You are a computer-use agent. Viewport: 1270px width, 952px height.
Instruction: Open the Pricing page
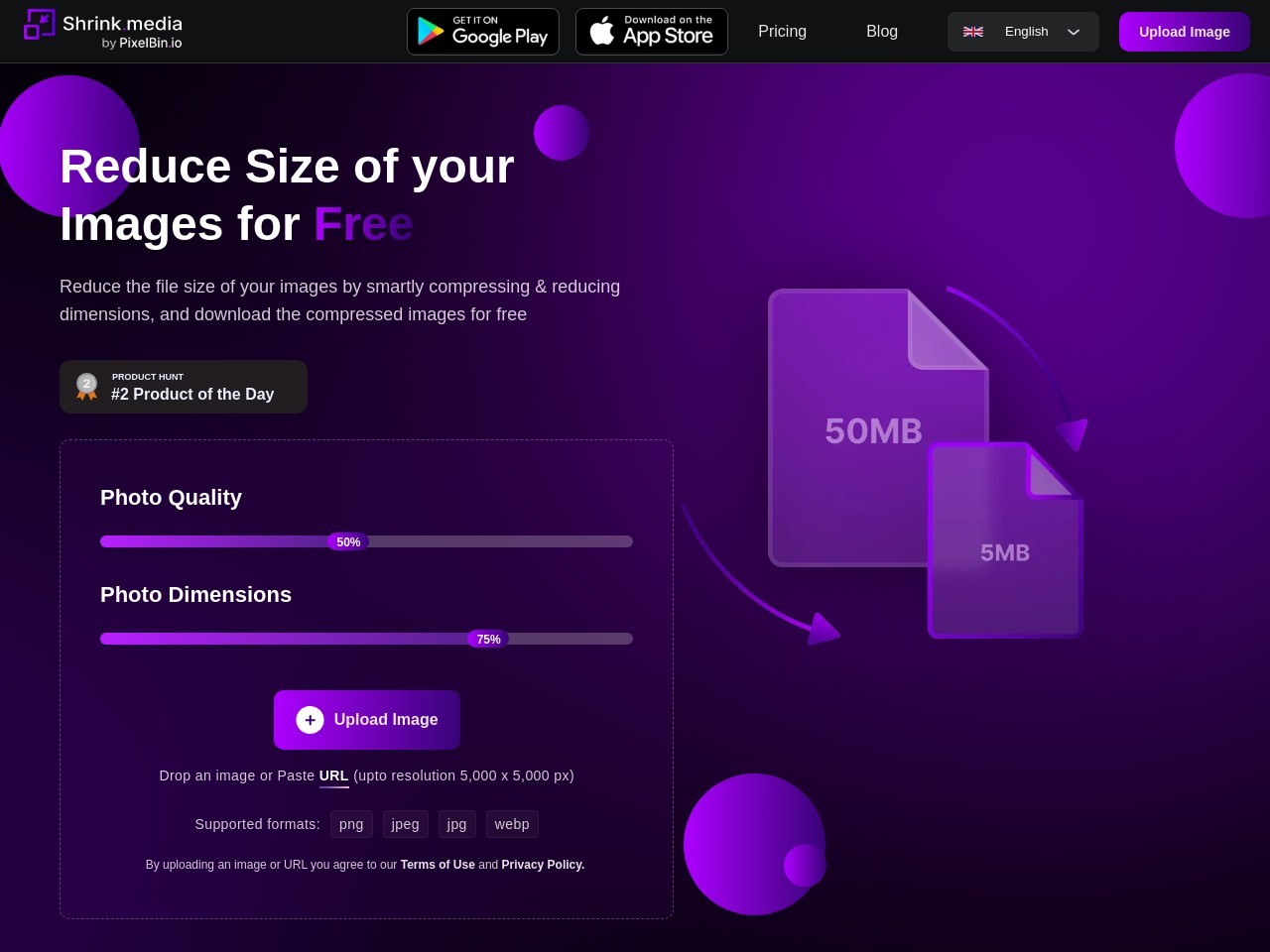pos(782,32)
